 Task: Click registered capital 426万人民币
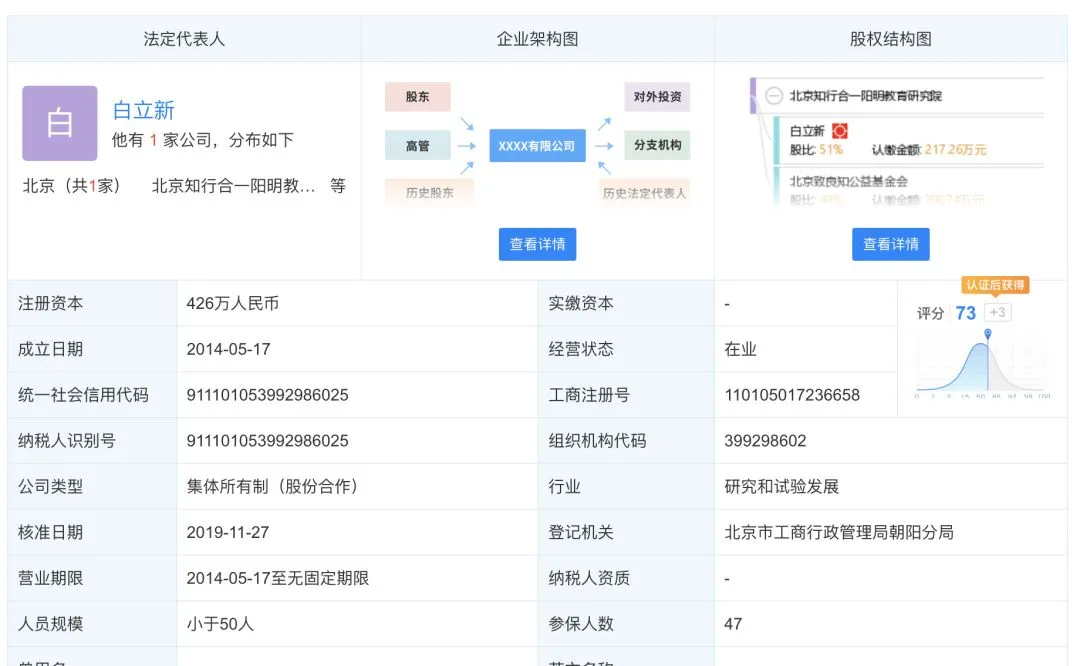coord(232,304)
